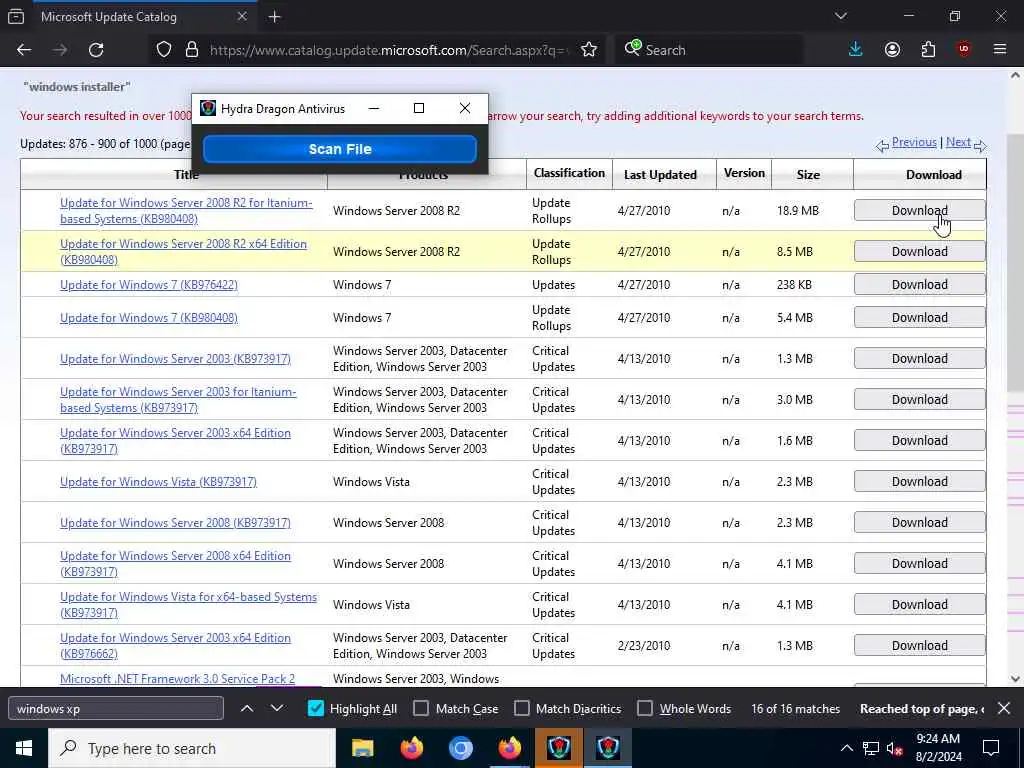Screen dimensions: 1024x768
Task: Sort by the Version column header
Action: (744, 173)
